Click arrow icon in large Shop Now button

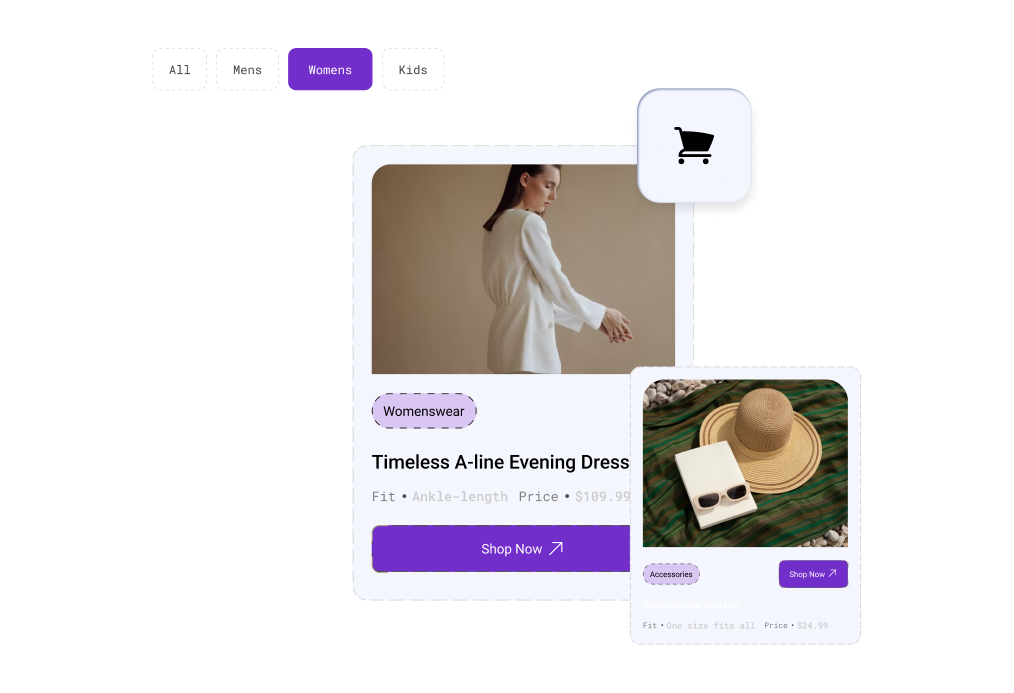pos(556,548)
